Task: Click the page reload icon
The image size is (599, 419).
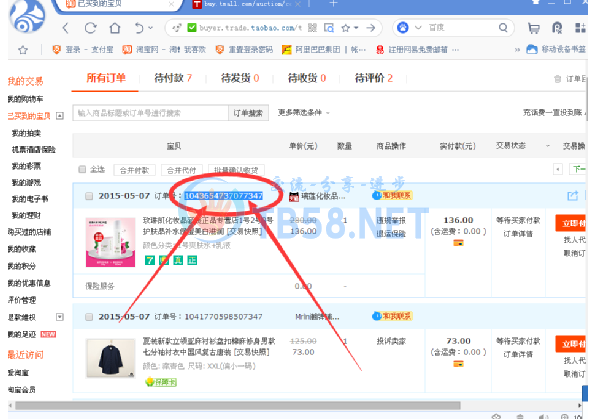Action: tap(91, 28)
